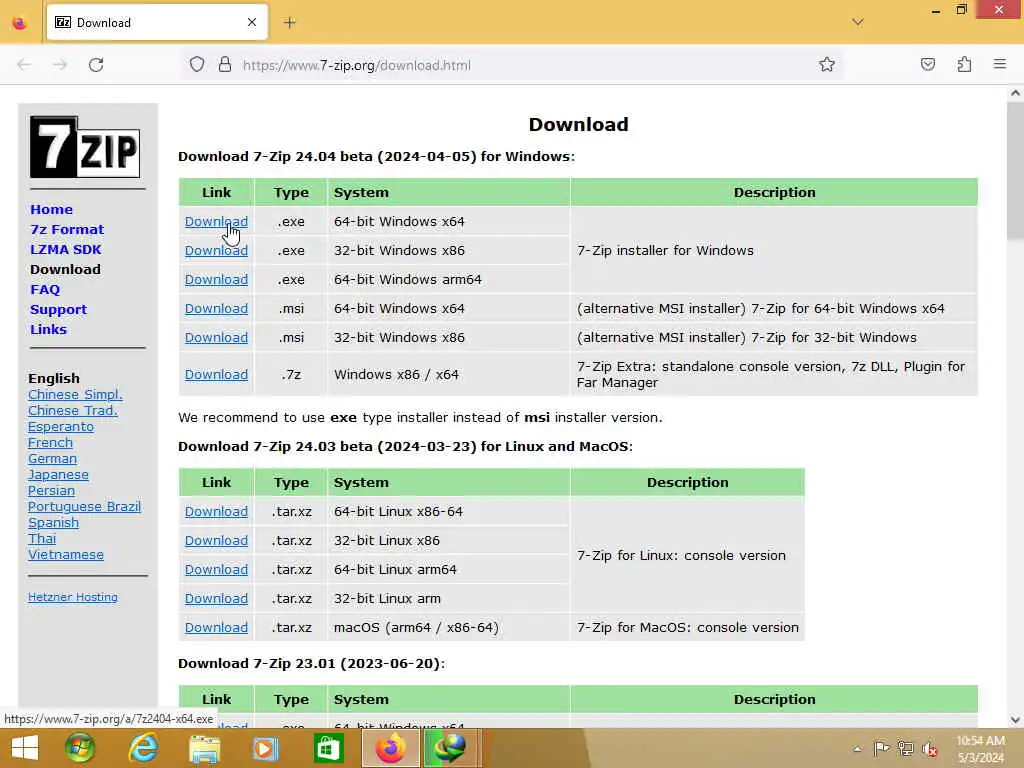Open the Hetzner Hosting link

(72, 597)
